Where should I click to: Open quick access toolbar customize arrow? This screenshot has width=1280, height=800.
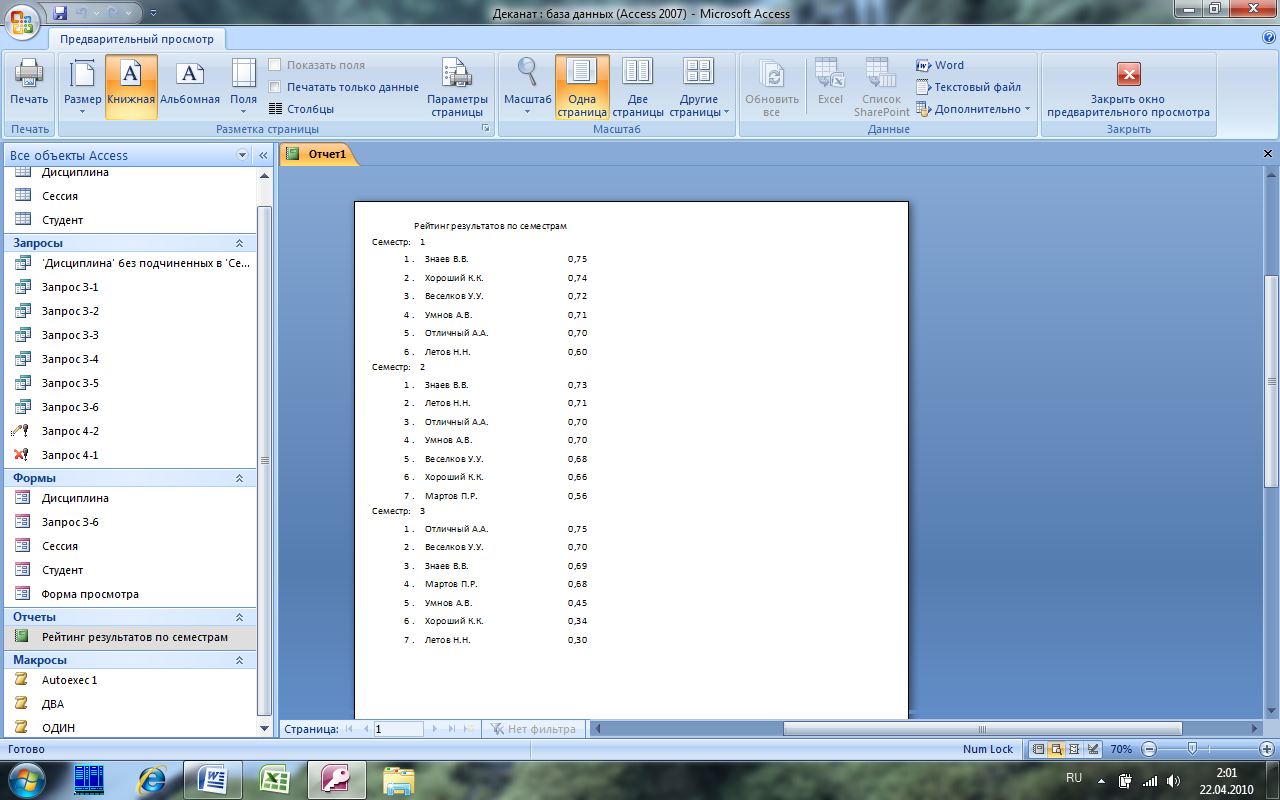152,14
